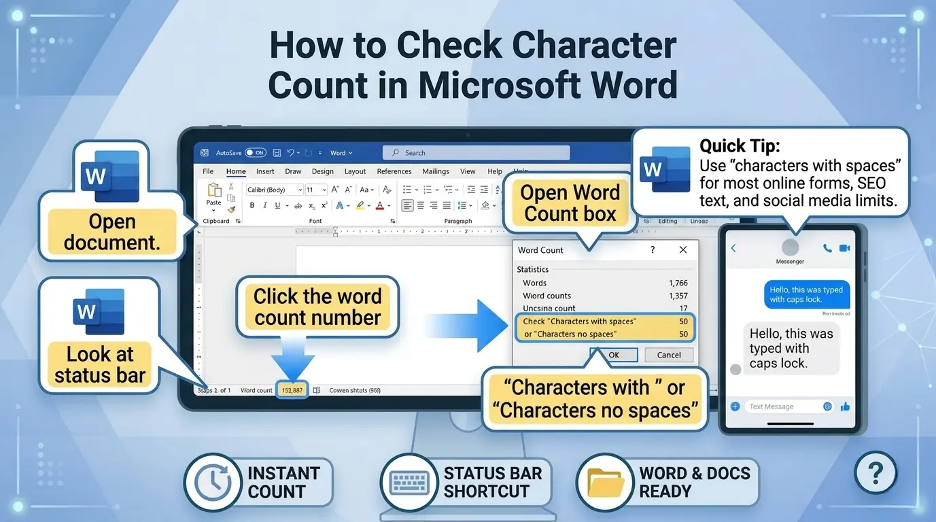Viewport: 936px width, 522px height.
Task: Click the Redo icon in title bar
Action: [x=308, y=153]
